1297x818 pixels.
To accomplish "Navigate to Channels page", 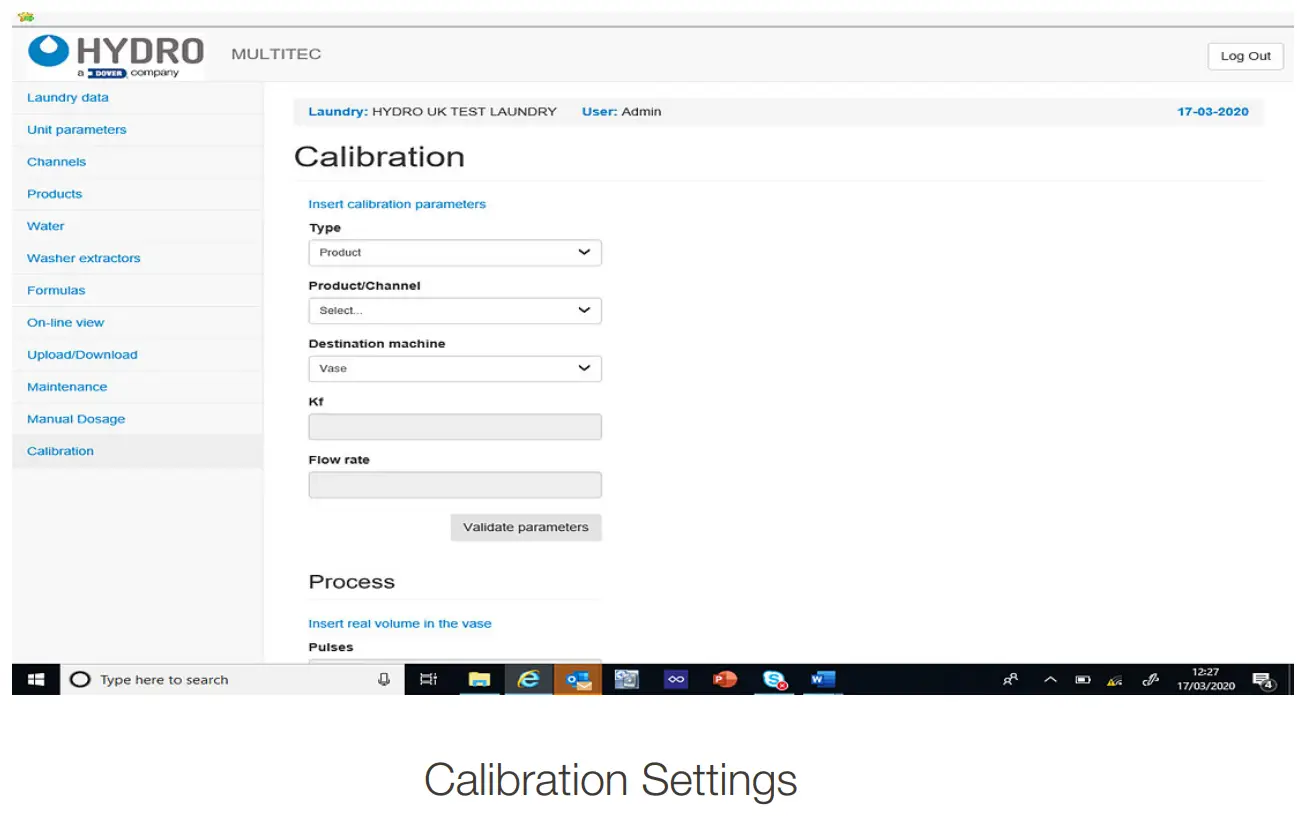I will point(56,161).
